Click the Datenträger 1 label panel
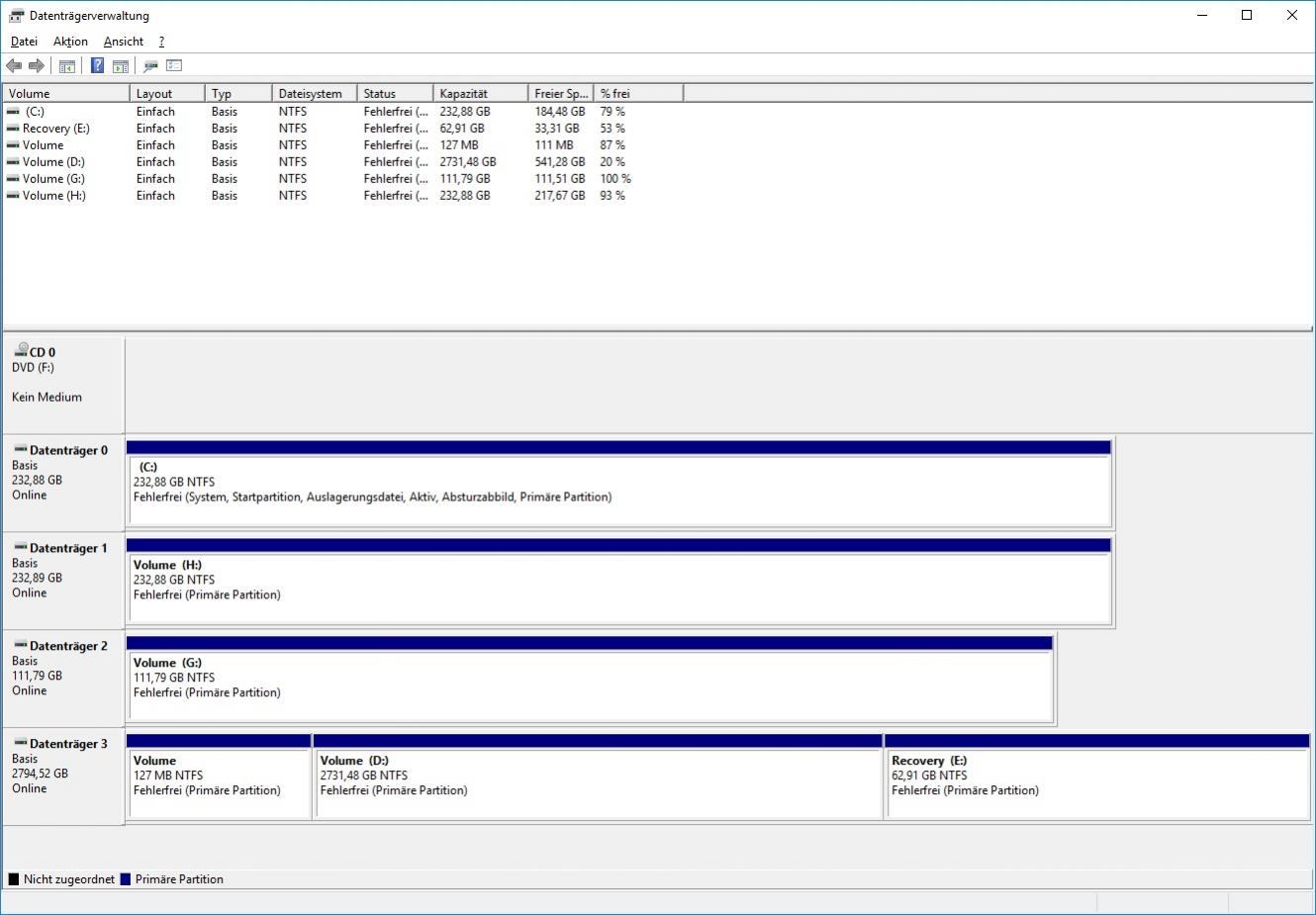This screenshot has width=1316, height=915. pyautogui.click(x=63, y=582)
